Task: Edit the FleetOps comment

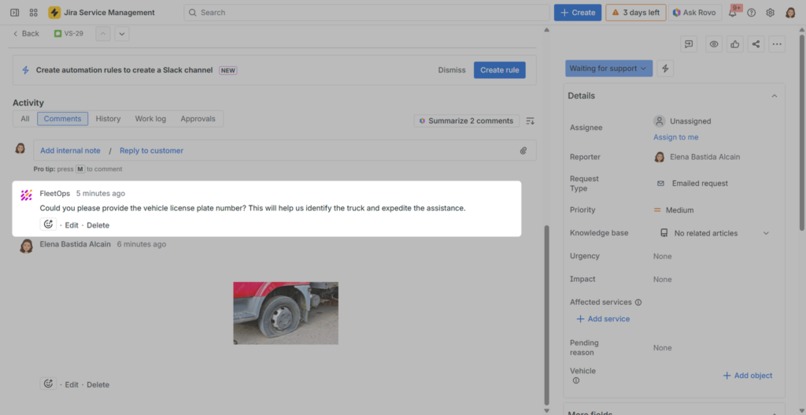Action: coord(71,225)
